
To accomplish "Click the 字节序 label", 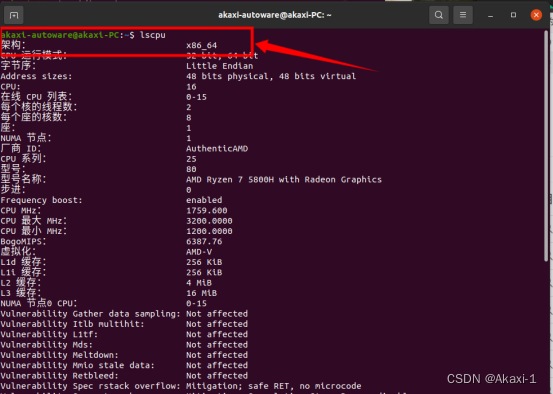I will [x=18, y=66].
